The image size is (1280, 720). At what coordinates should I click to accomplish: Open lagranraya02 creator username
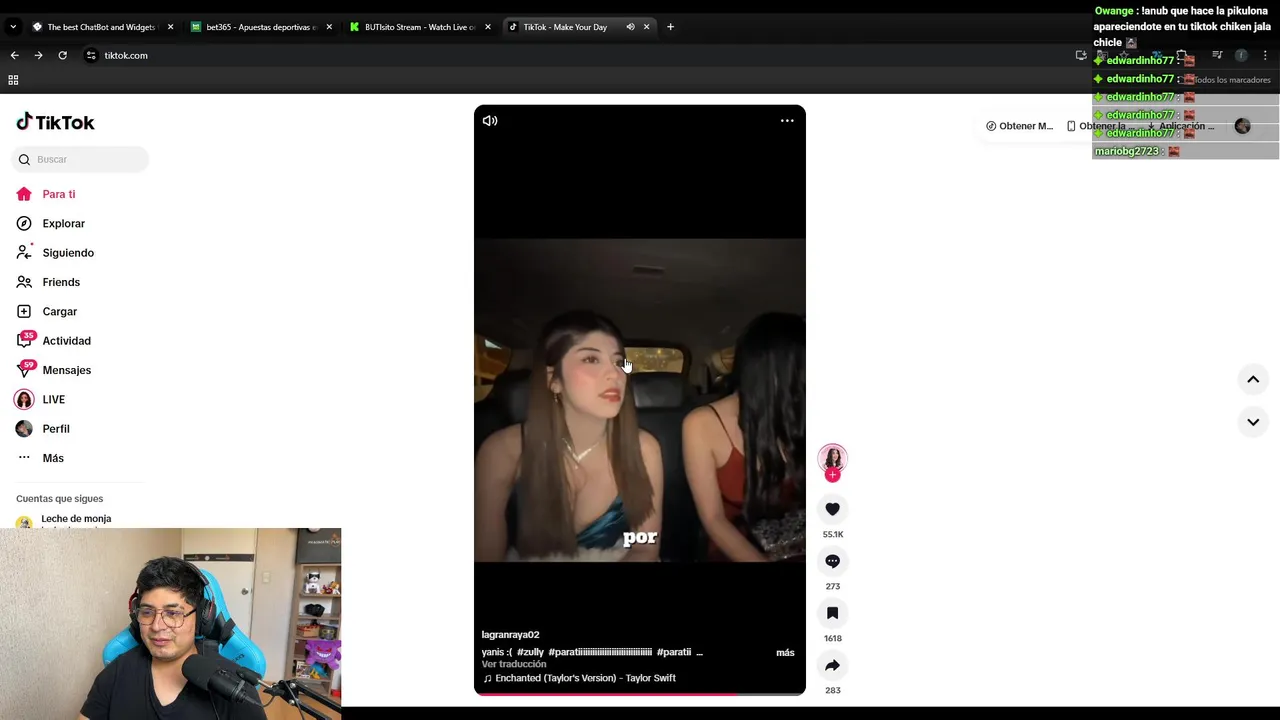tap(510, 635)
